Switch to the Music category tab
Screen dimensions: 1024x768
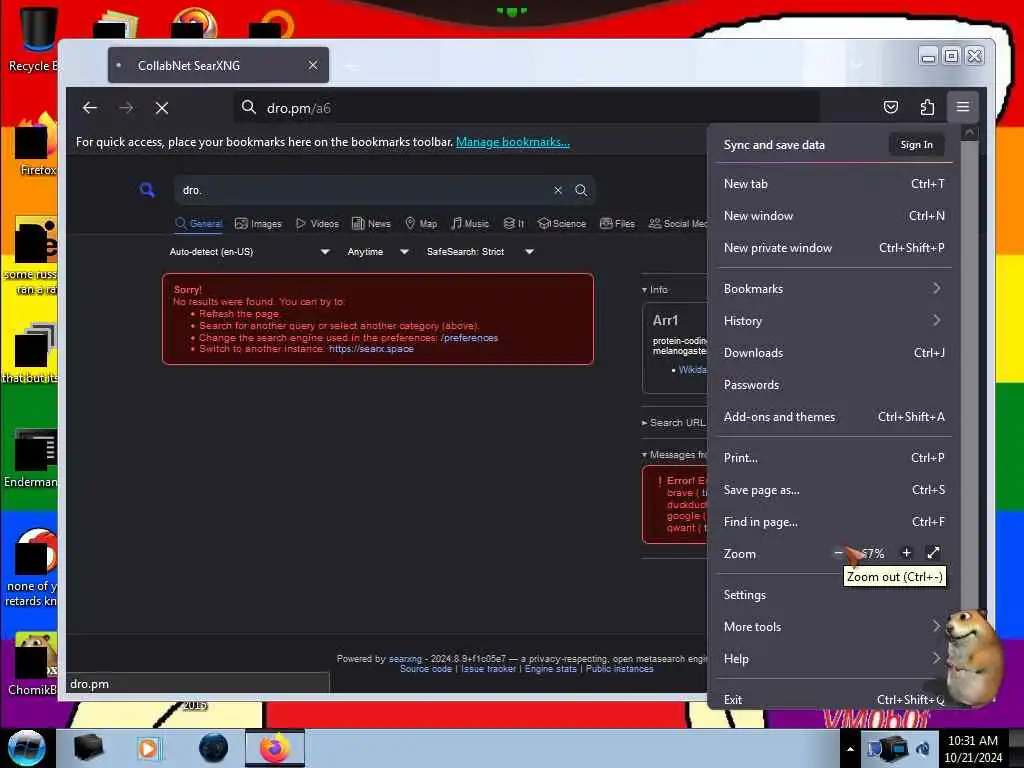tap(470, 223)
